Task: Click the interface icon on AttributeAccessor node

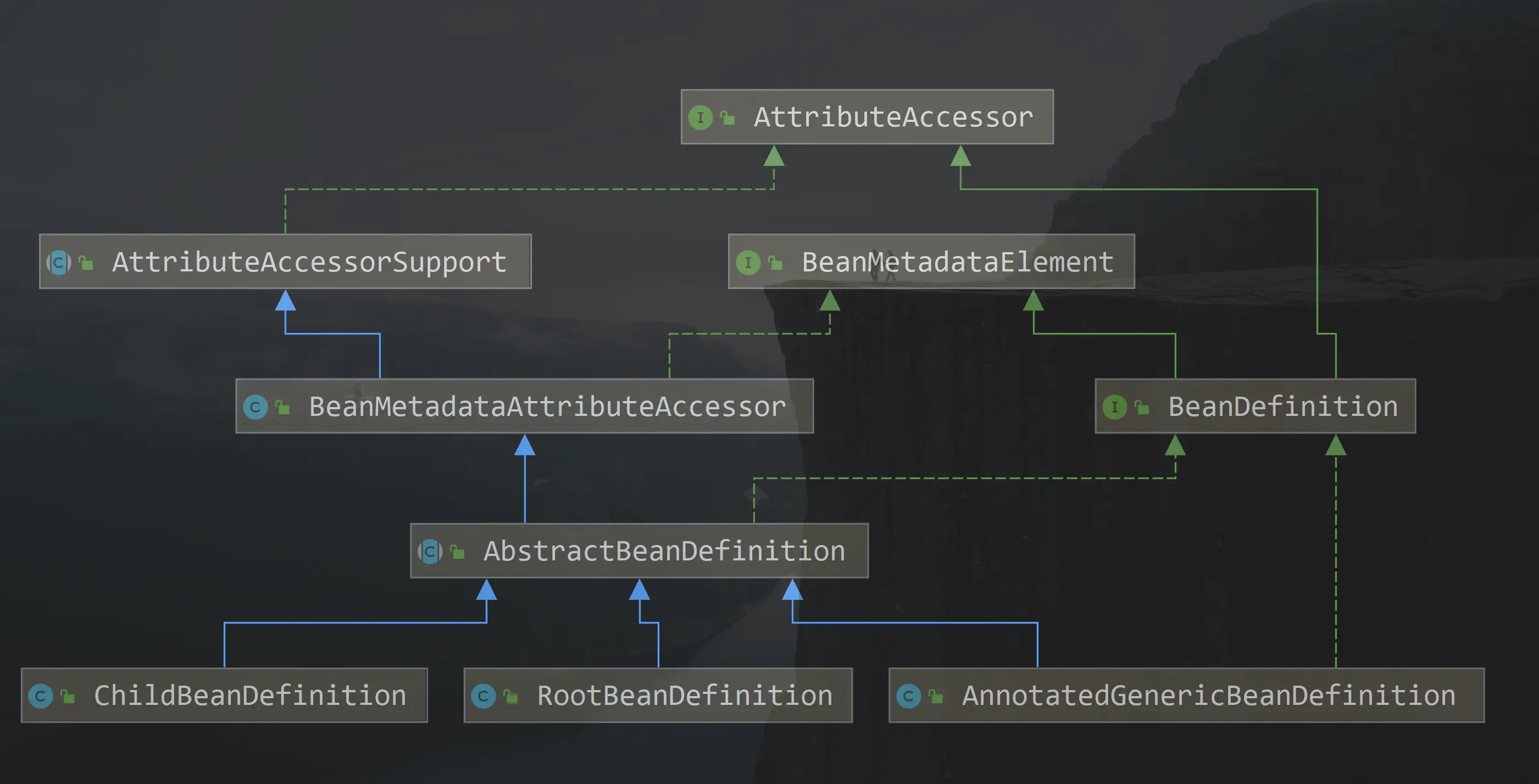Action: (x=700, y=118)
